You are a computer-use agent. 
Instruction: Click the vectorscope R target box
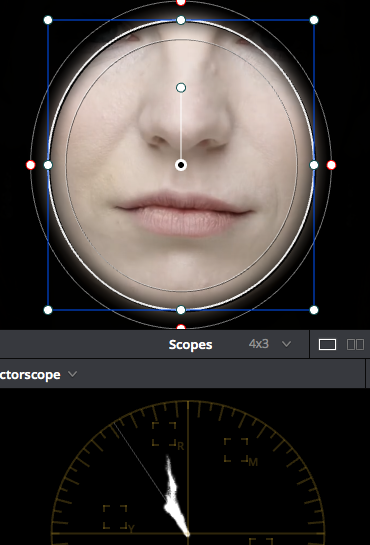tap(164, 434)
